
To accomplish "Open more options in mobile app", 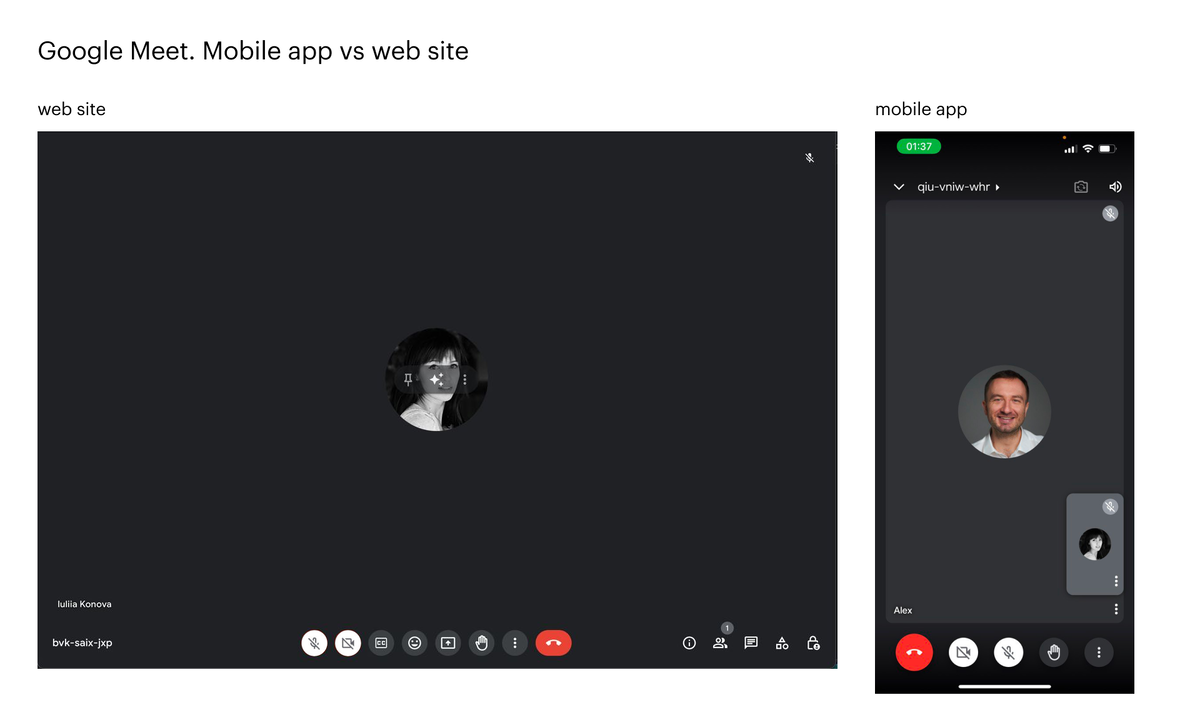I will coord(1099,652).
